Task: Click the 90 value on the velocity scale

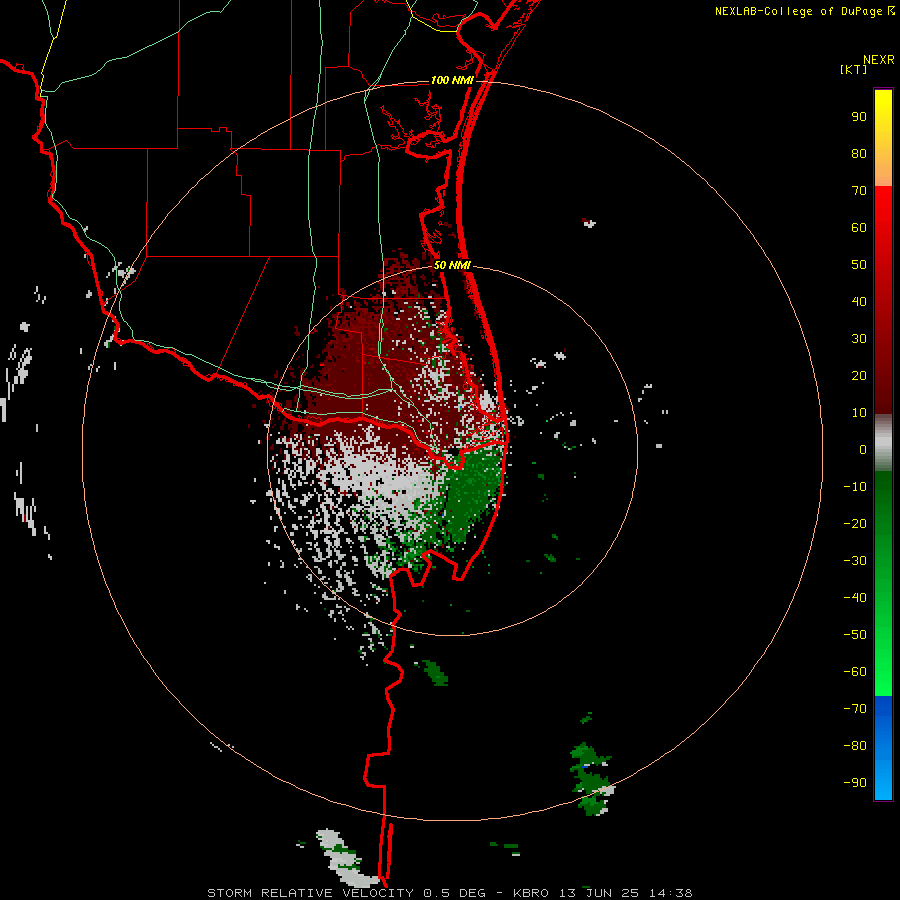Action: click(x=859, y=117)
